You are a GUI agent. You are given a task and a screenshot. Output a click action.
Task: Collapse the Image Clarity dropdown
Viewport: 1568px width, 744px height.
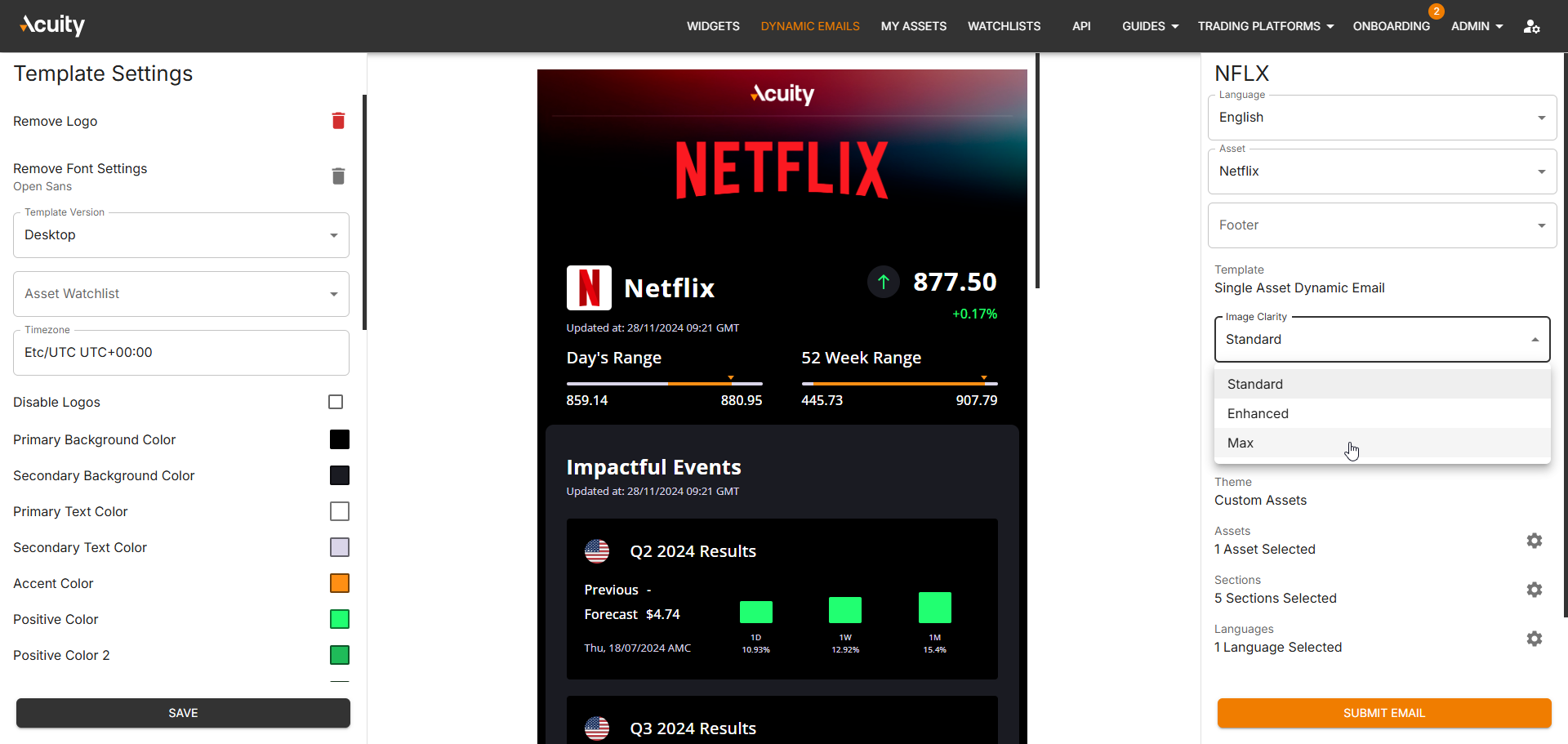pyautogui.click(x=1382, y=339)
